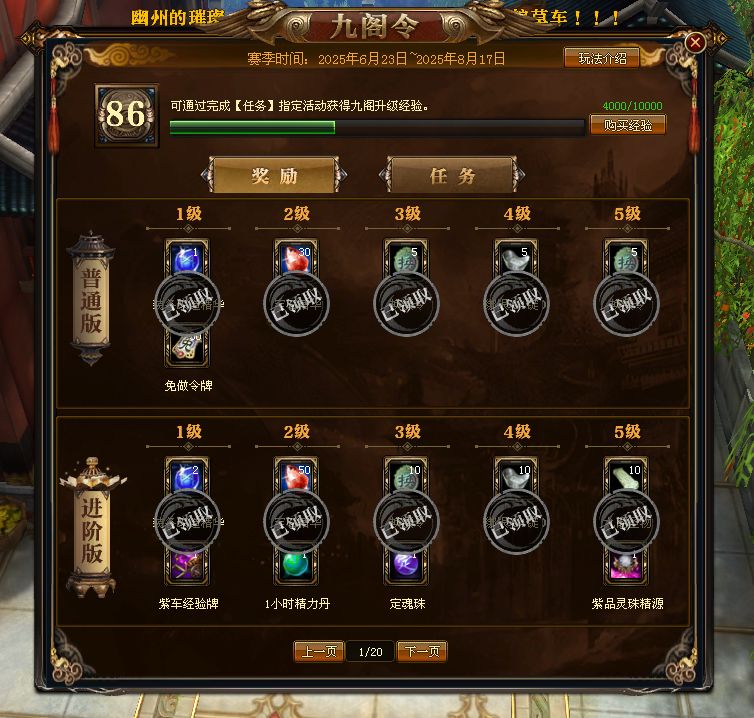Go to 下一页 next page
The width and height of the screenshot is (754, 718).
click(422, 651)
